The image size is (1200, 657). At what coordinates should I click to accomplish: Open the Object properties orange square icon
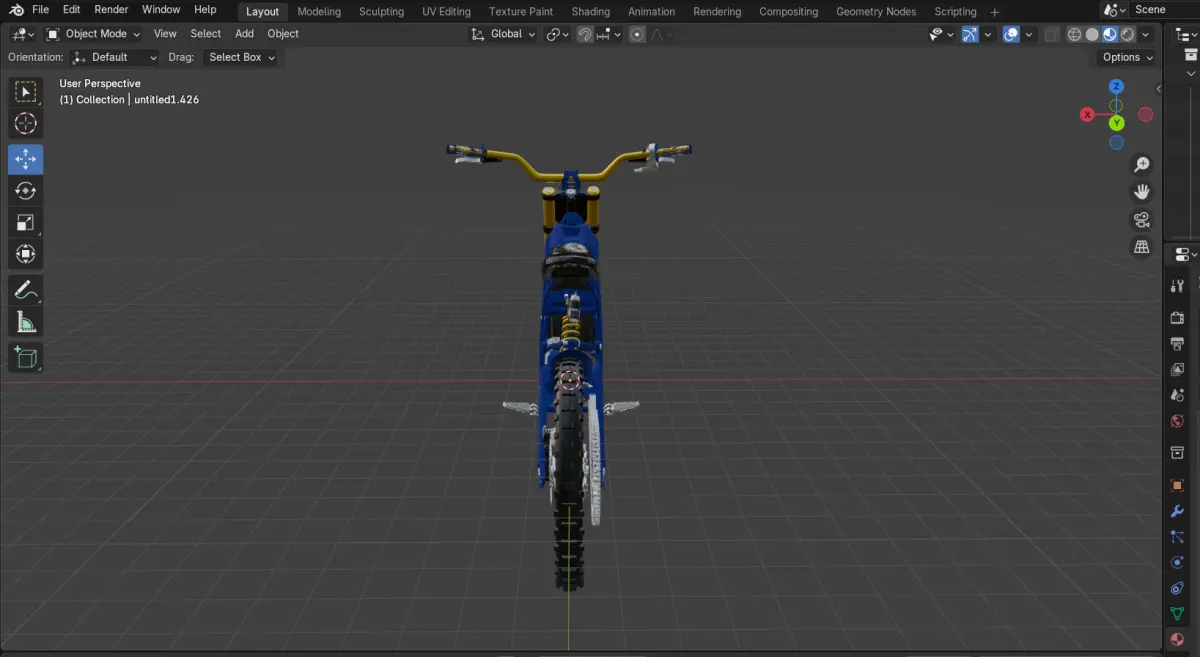(1178, 485)
